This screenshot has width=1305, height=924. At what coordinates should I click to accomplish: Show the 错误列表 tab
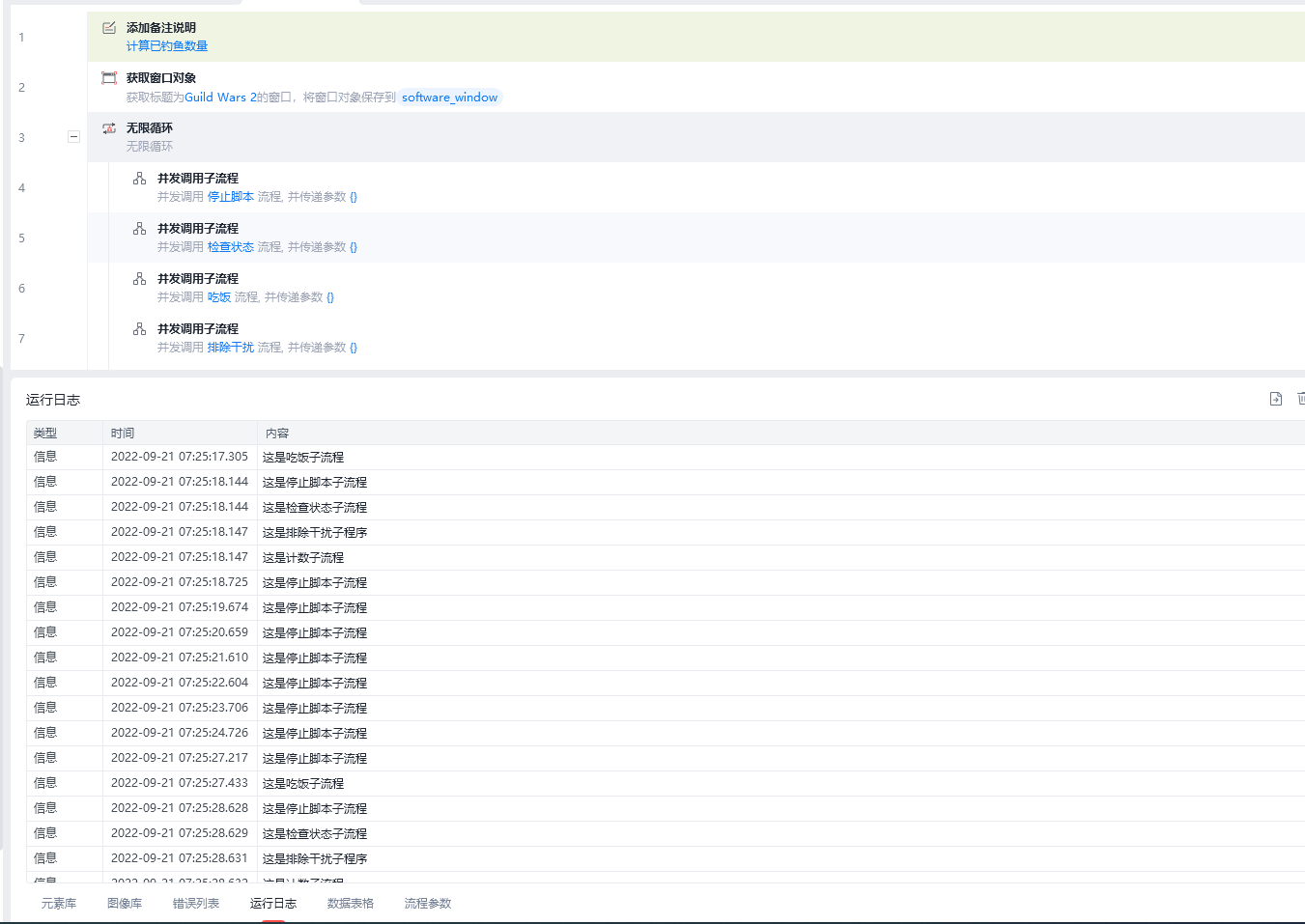point(196,904)
